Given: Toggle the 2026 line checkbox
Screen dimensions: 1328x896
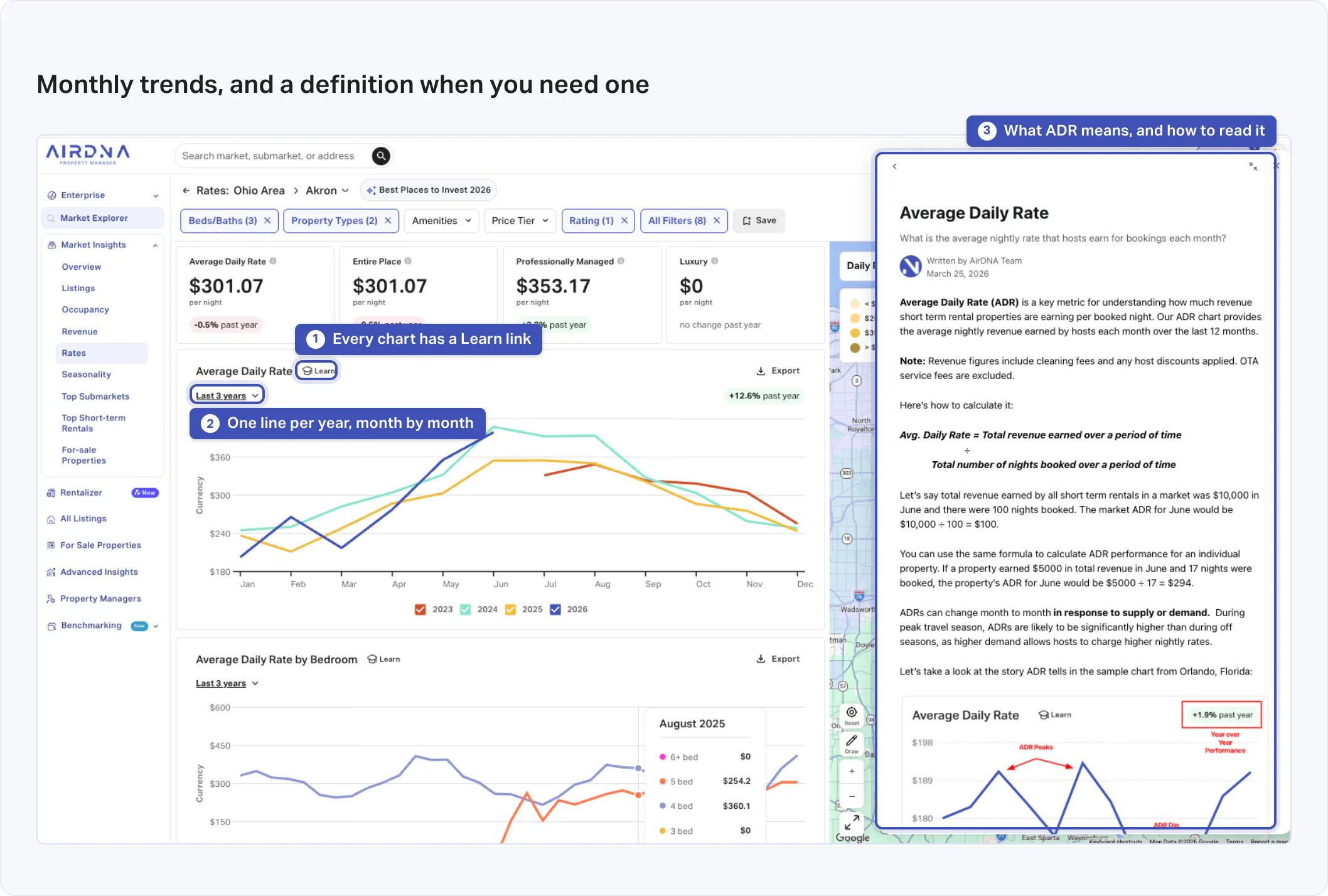Looking at the screenshot, I should pos(555,609).
